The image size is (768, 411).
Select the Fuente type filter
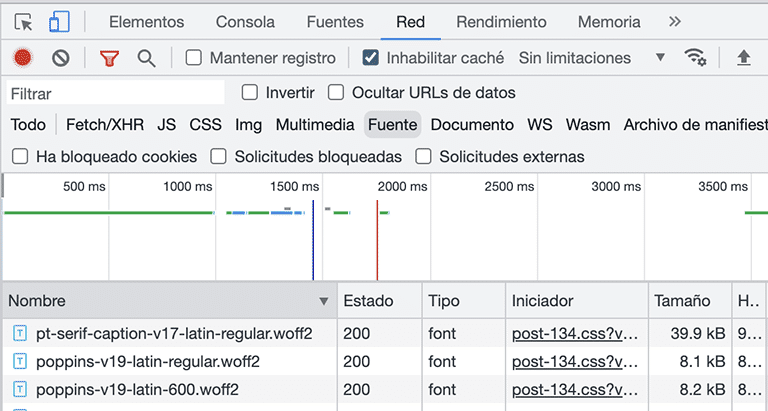(x=392, y=124)
